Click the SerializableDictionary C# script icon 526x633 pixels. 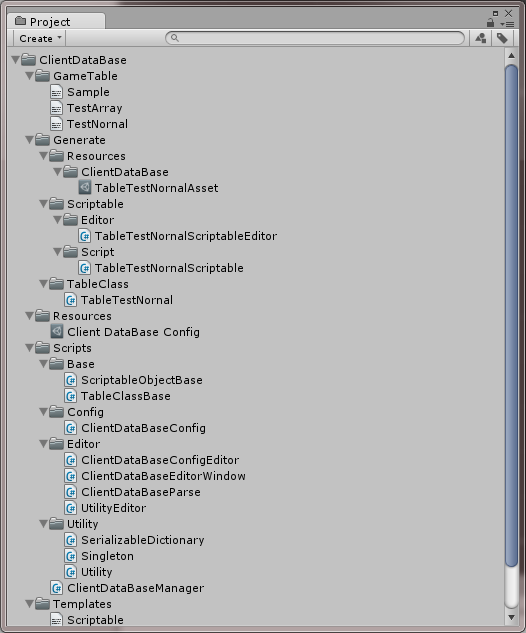point(71,540)
